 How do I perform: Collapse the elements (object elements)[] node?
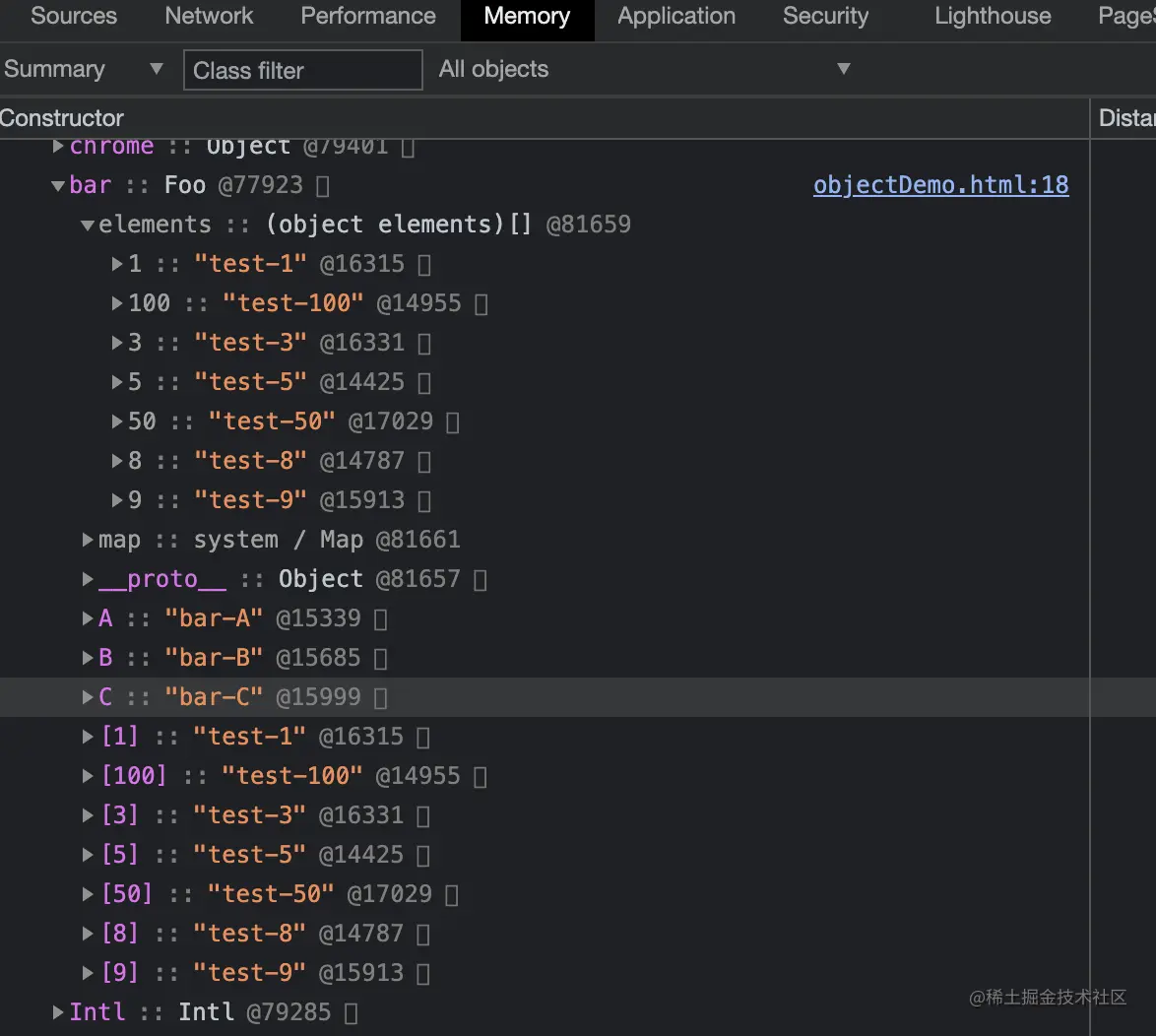click(x=87, y=225)
